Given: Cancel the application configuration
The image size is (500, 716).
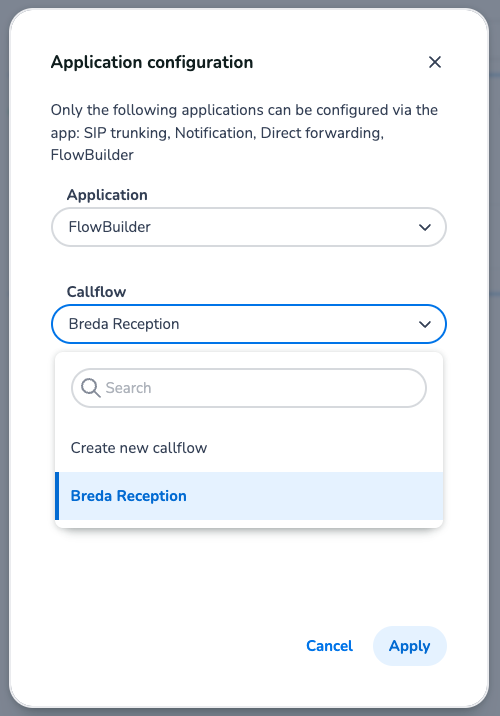Looking at the screenshot, I should pyautogui.click(x=329, y=646).
